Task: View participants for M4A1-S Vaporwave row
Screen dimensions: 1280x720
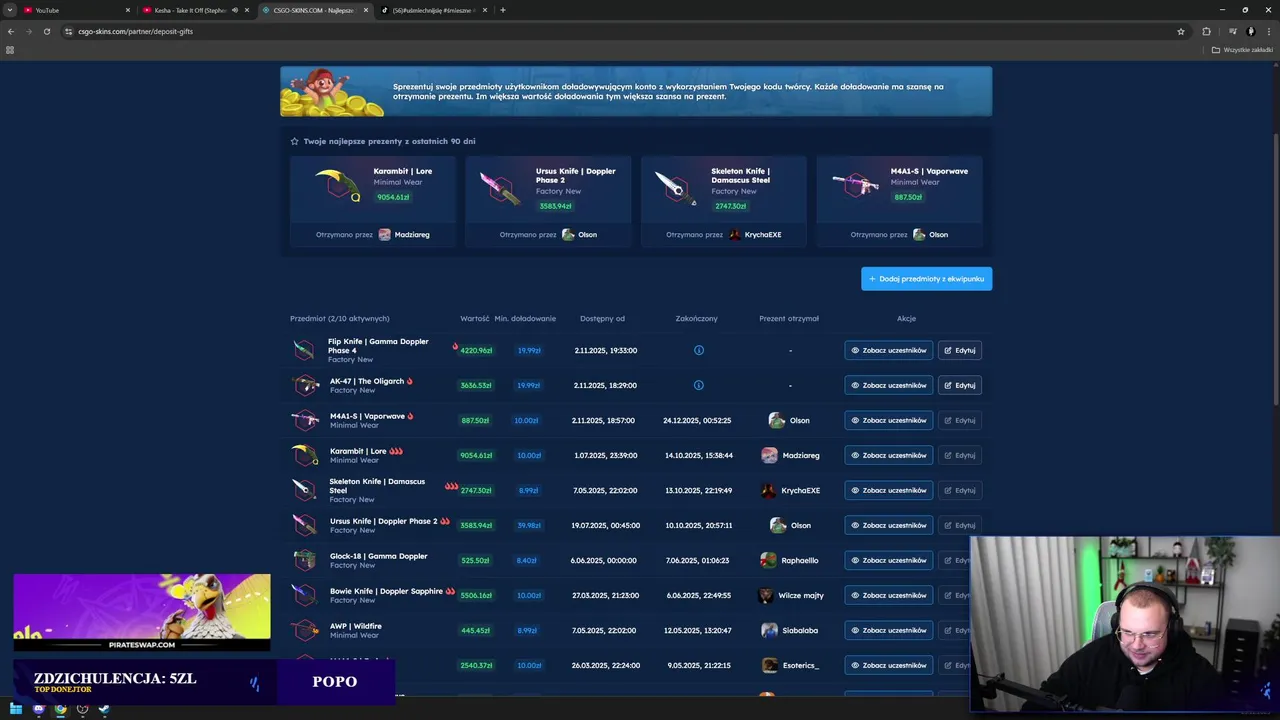Action: pyautogui.click(x=889, y=420)
